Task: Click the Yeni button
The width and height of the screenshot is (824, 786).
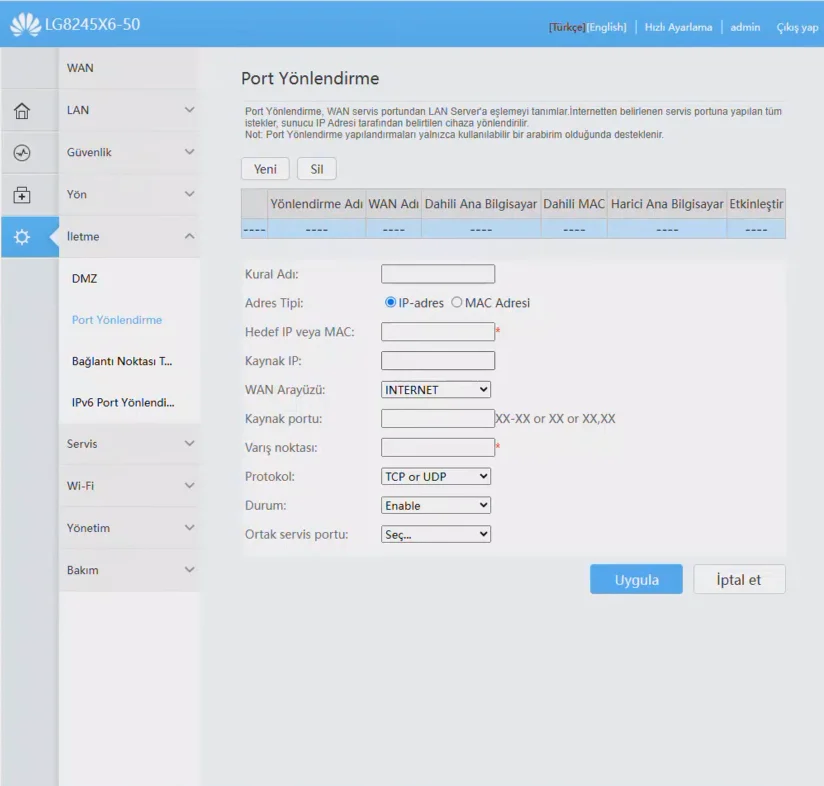Action: click(x=265, y=169)
